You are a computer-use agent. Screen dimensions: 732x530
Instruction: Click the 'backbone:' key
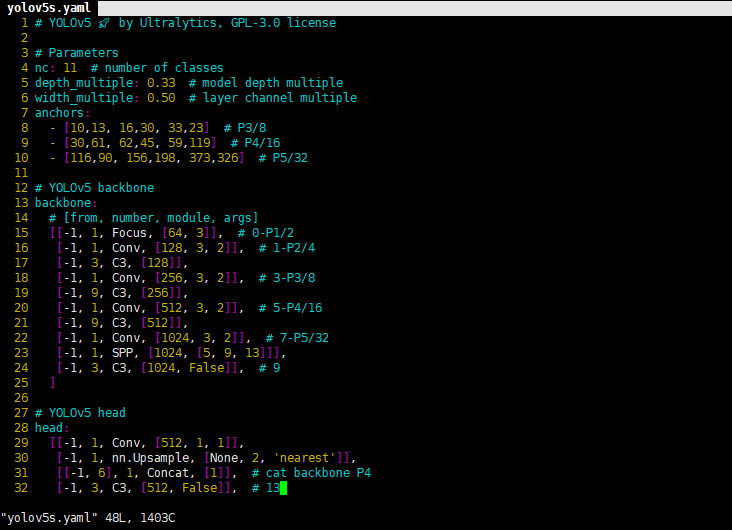click(x=66, y=203)
